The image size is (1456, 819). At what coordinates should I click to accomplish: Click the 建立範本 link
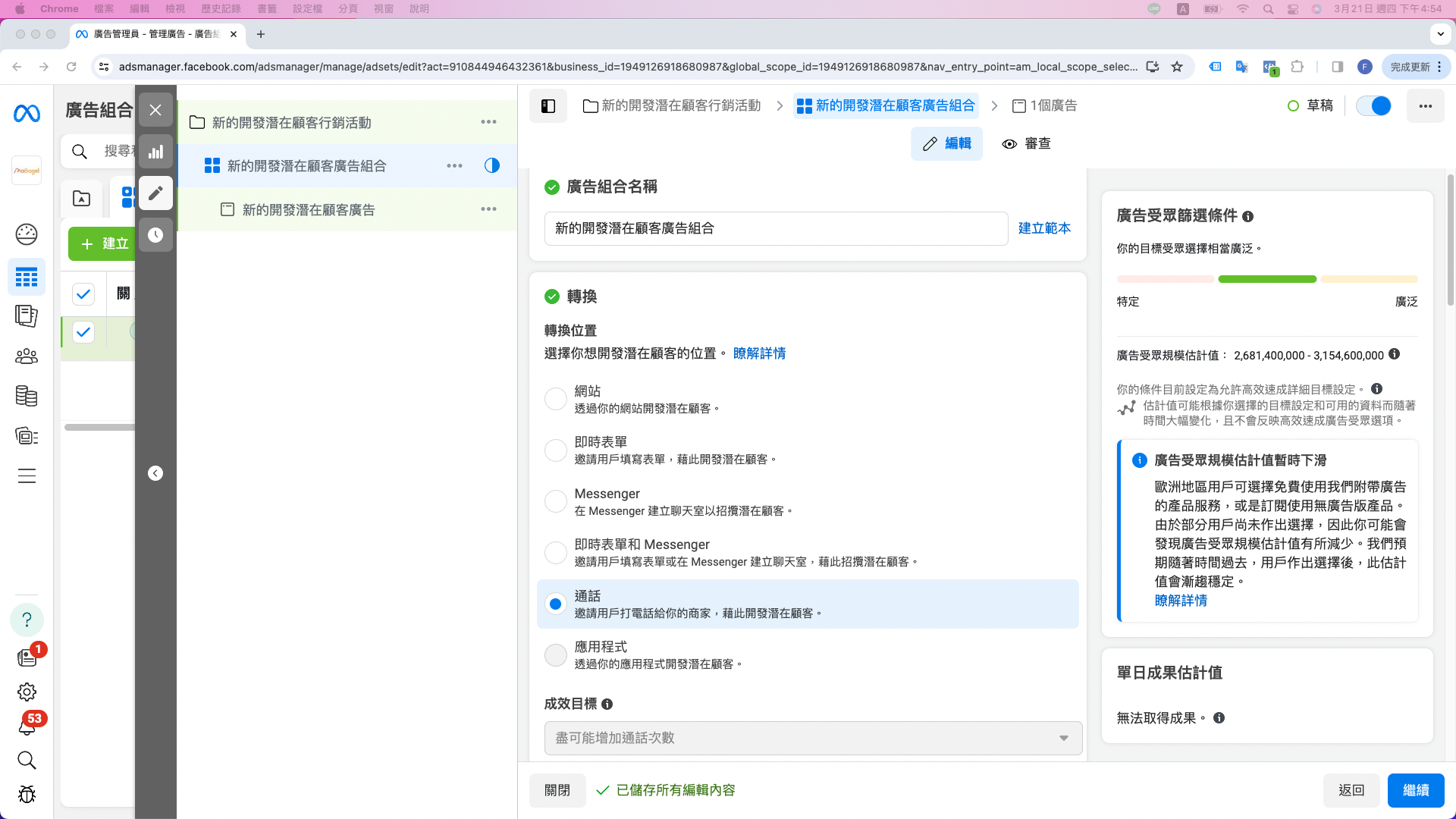[x=1044, y=228]
